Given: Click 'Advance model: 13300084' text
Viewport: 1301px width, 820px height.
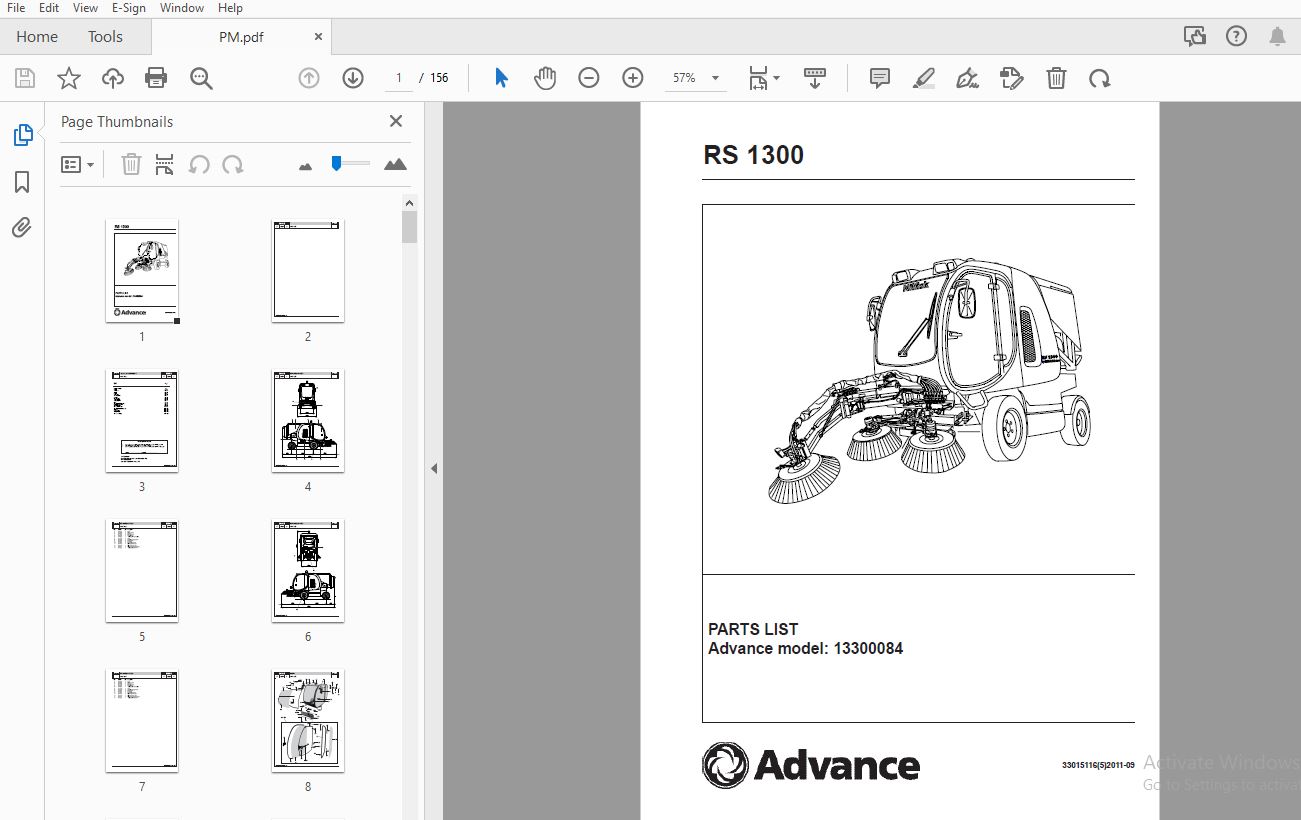Looking at the screenshot, I should click(x=805, y=648).
